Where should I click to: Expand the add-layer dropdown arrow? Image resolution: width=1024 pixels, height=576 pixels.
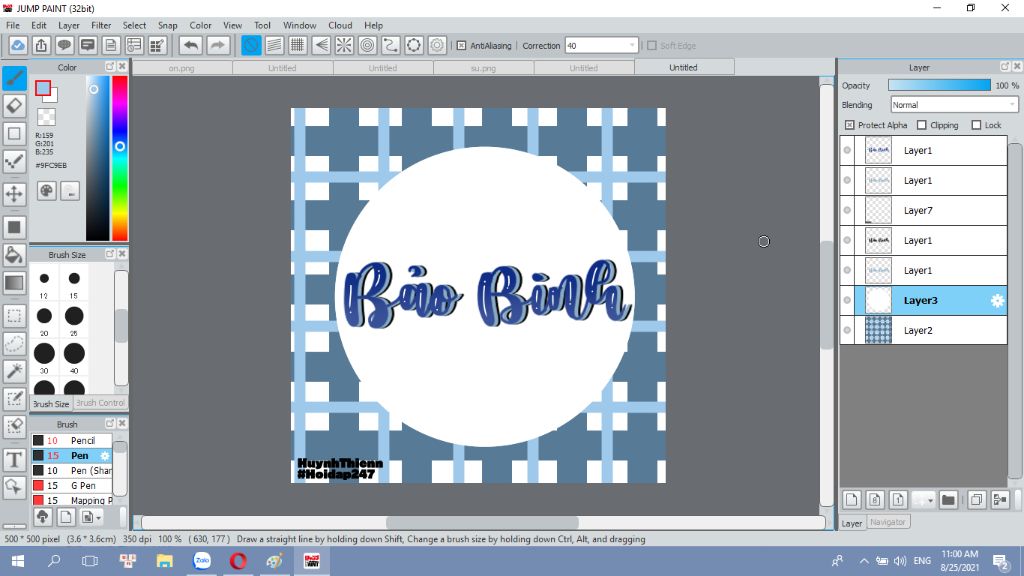pyautogui.click(x=930, y=500)
